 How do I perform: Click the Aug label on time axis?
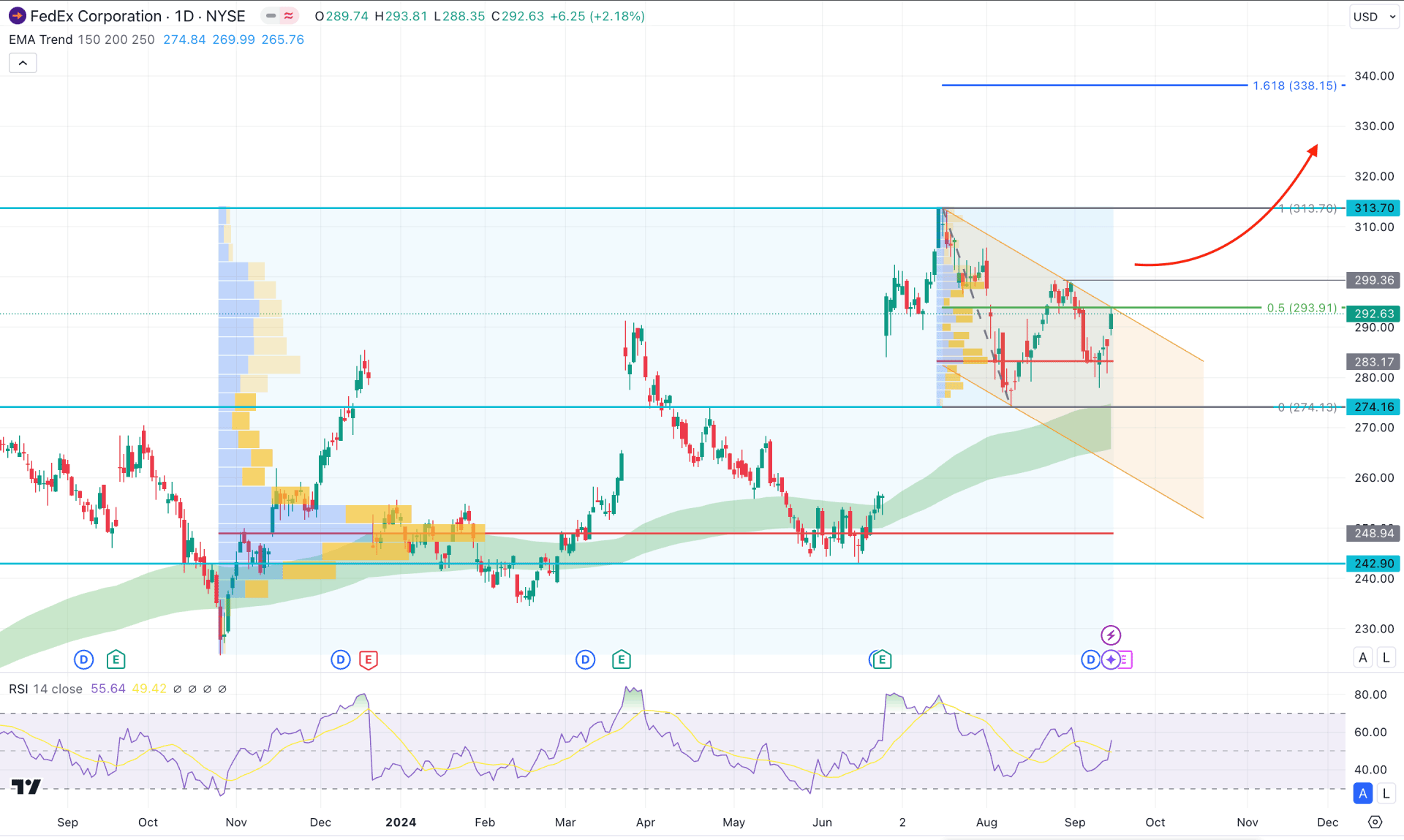986,822
